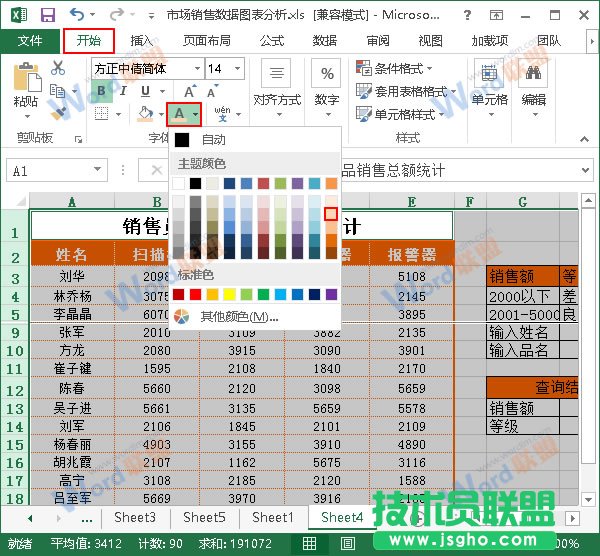Decrease font size with small A
Viewport: 600px width, 556px height.
212,92
